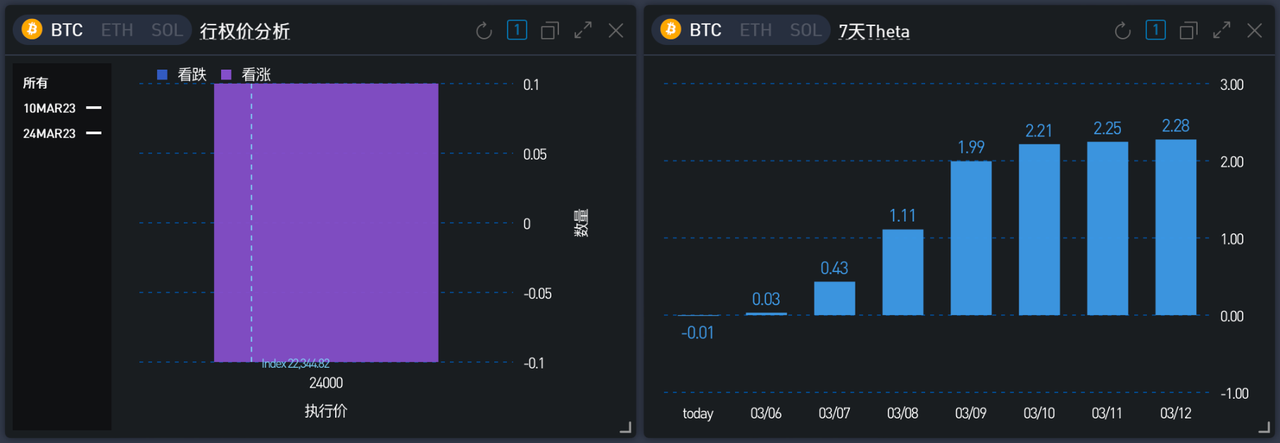Screen dimensions: 1280x443
Task: Switch Theta panel to ETH tab
Action: click(755, 30)
